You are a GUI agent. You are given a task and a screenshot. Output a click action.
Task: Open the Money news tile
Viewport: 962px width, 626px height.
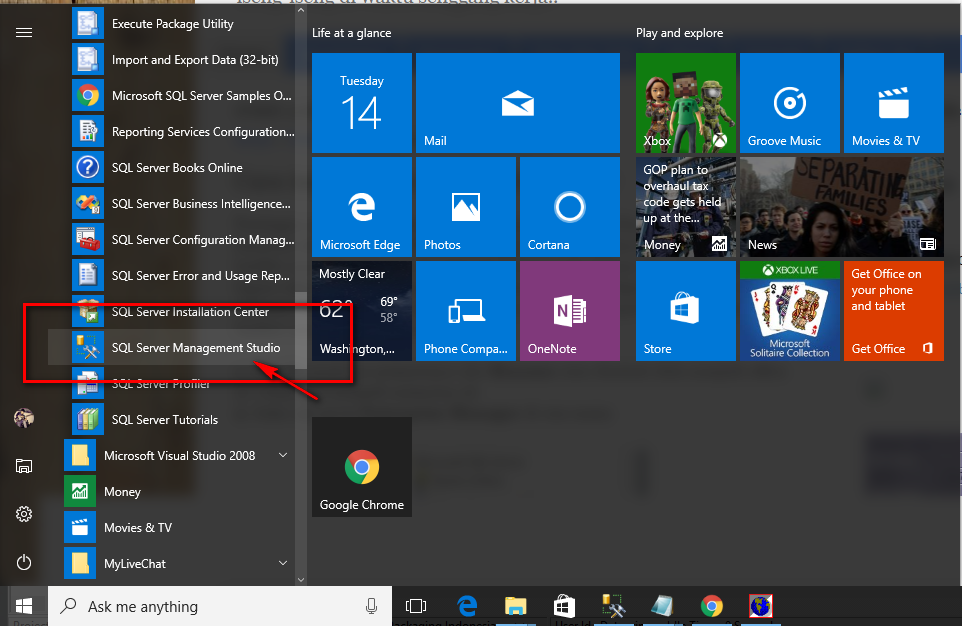(x=686, y=207)
